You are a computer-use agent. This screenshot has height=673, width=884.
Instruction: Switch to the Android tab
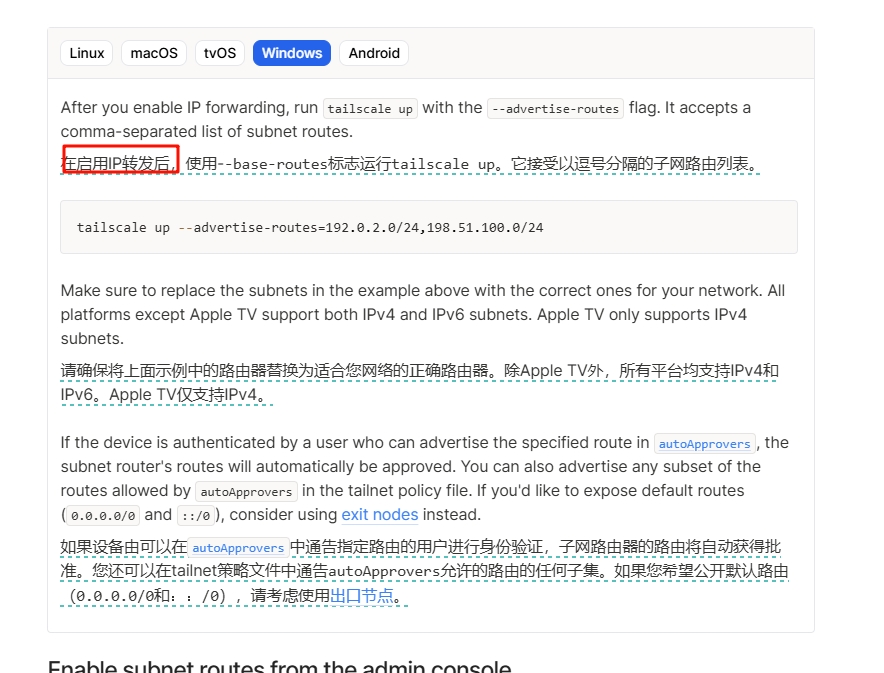click(374, 53)
